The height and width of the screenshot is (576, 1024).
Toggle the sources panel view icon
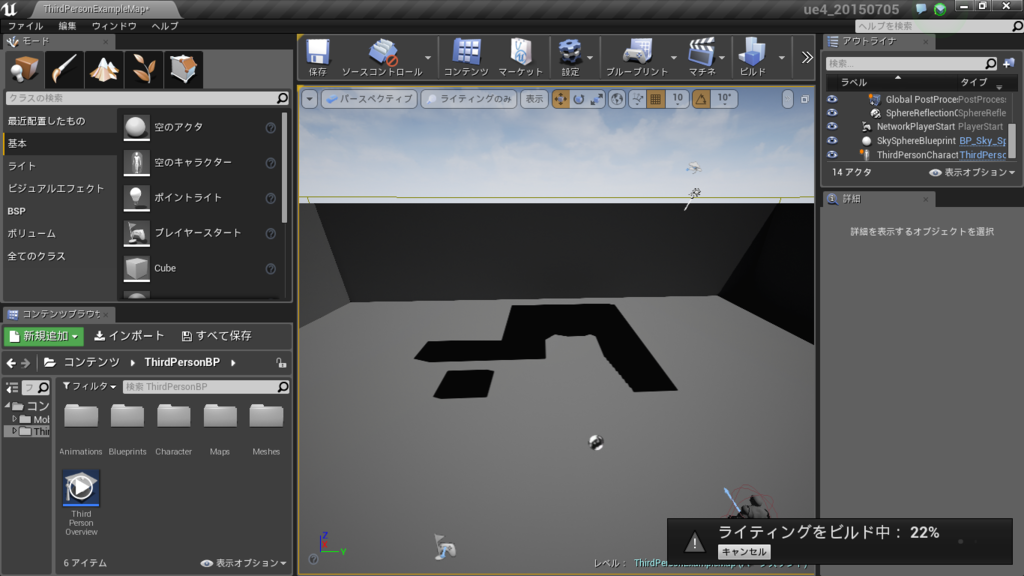12,387
